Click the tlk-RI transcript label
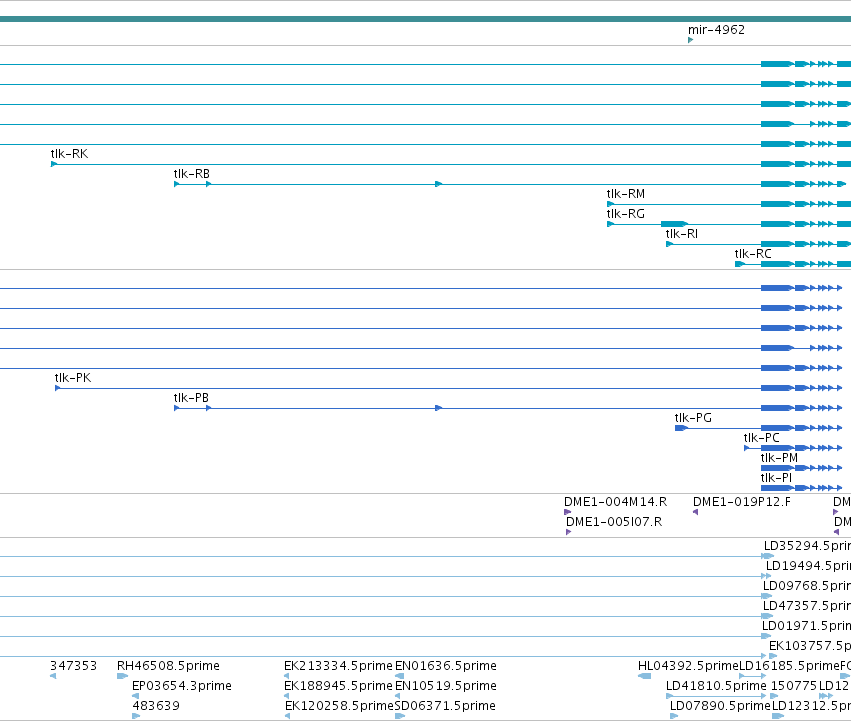The height and width of the screenshot is (721, 851). 682,234
